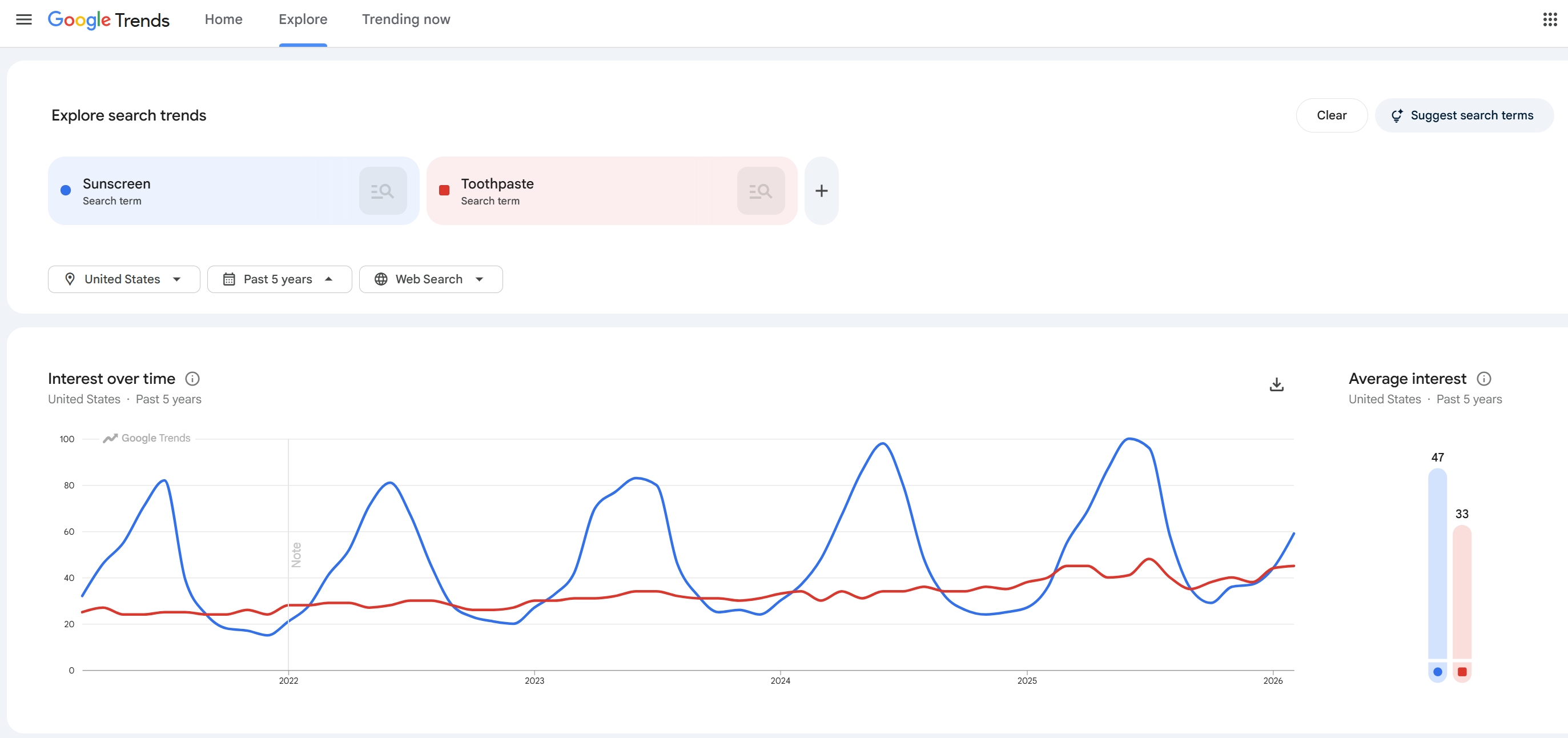Open the Web Search category dropdown
This screenshot has width=1568, height=738.
(431, 279)
